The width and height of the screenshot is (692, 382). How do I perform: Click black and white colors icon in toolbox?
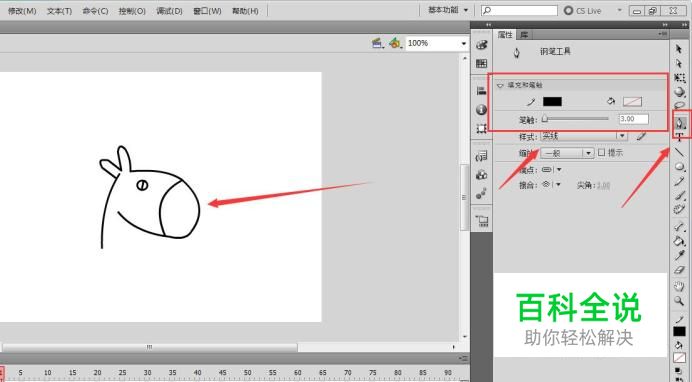pyautogui.click(x=679, y=371)
